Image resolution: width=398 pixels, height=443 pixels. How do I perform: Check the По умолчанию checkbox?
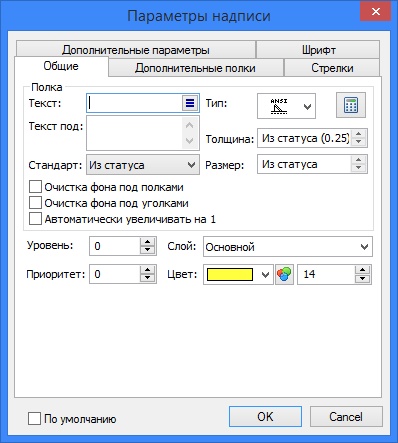click(34, 419)
